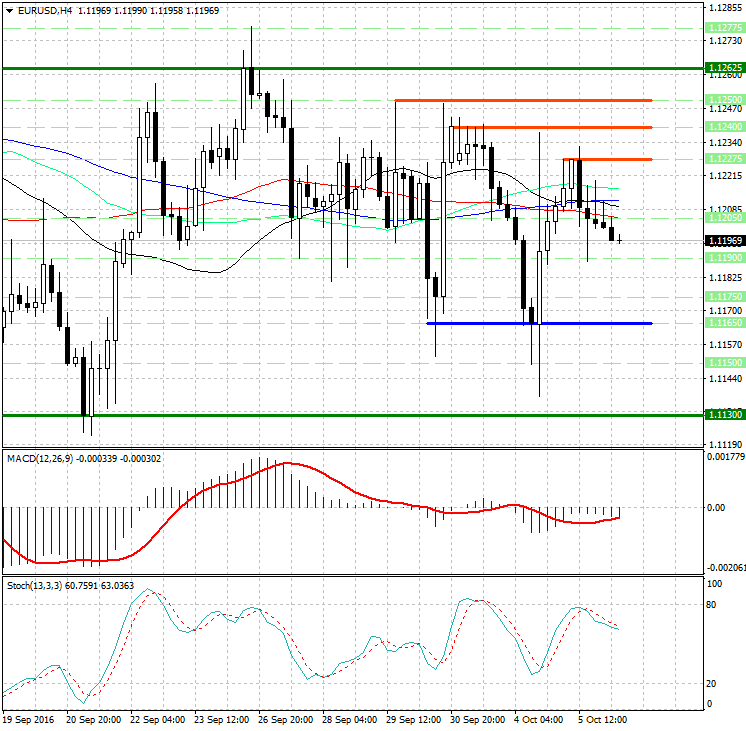The image size is (746, 731).
Task: Select the thick green line at 1.11300
Action: click(353, 415)
